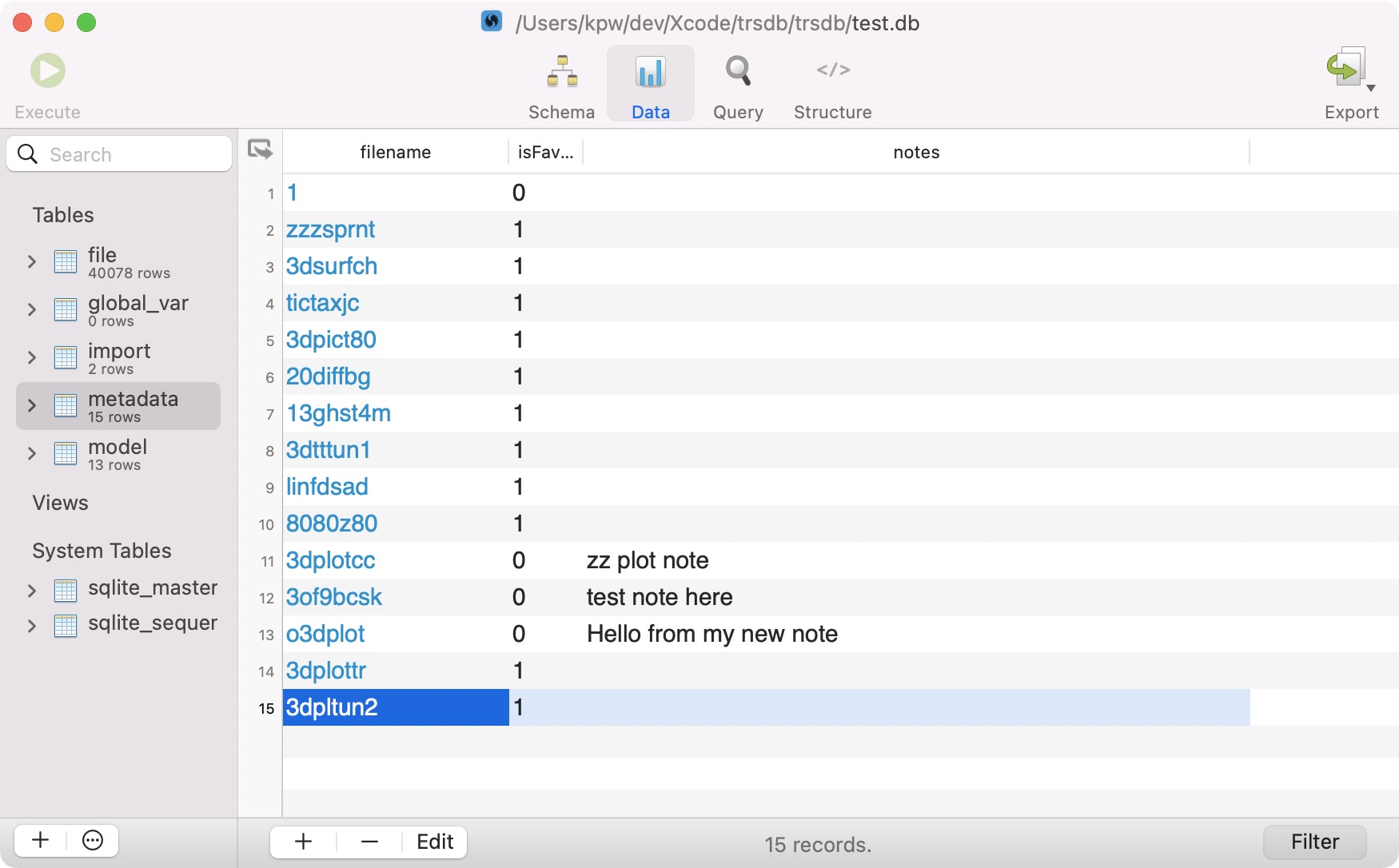The width and height of the screenshot is (1399, 868).
Task: Expand the global_var table chevron
Action: click(x=32, y=309)
